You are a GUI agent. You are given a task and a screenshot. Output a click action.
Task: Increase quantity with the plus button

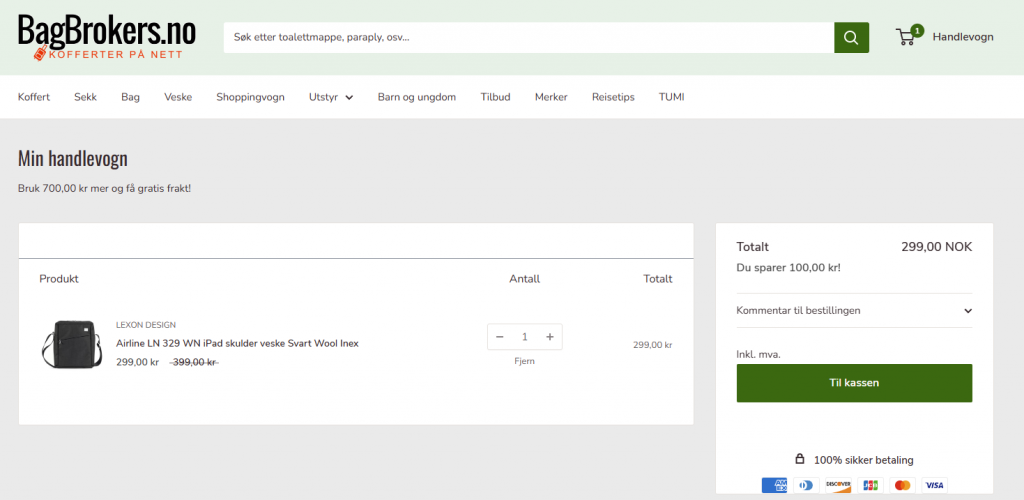point(550,337)
